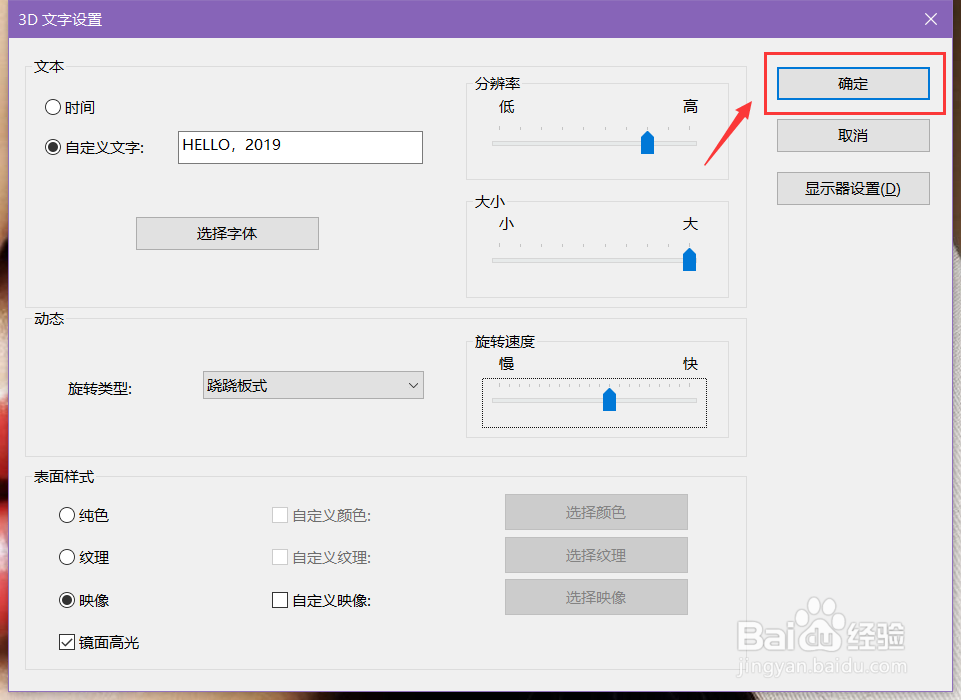Enable the 自定义映像 checkbox
Image resolution: width=961 pixels, height=700 pixels.
tap(280, 599)
